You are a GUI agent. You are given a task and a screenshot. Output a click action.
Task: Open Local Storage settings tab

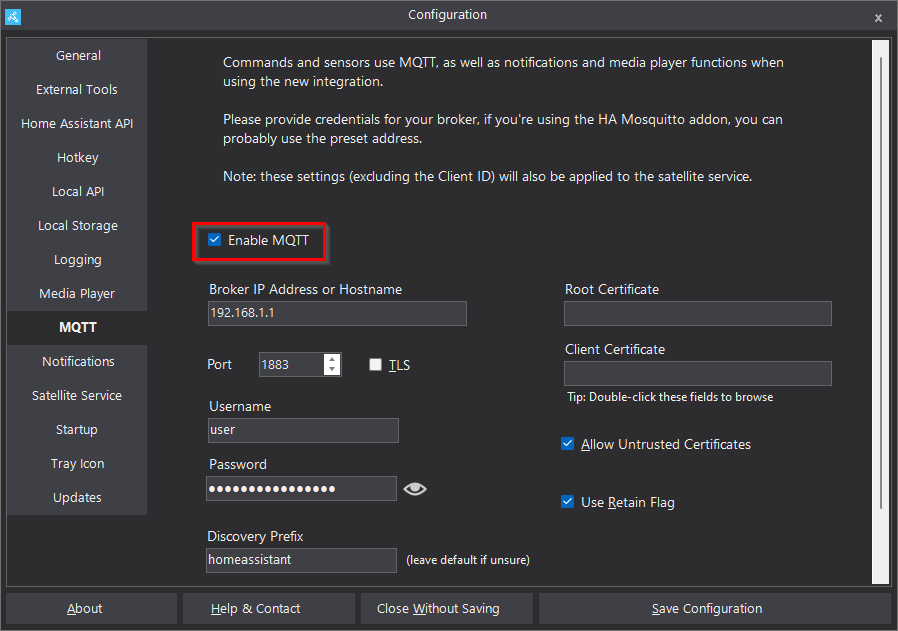[x=77, y=226]
